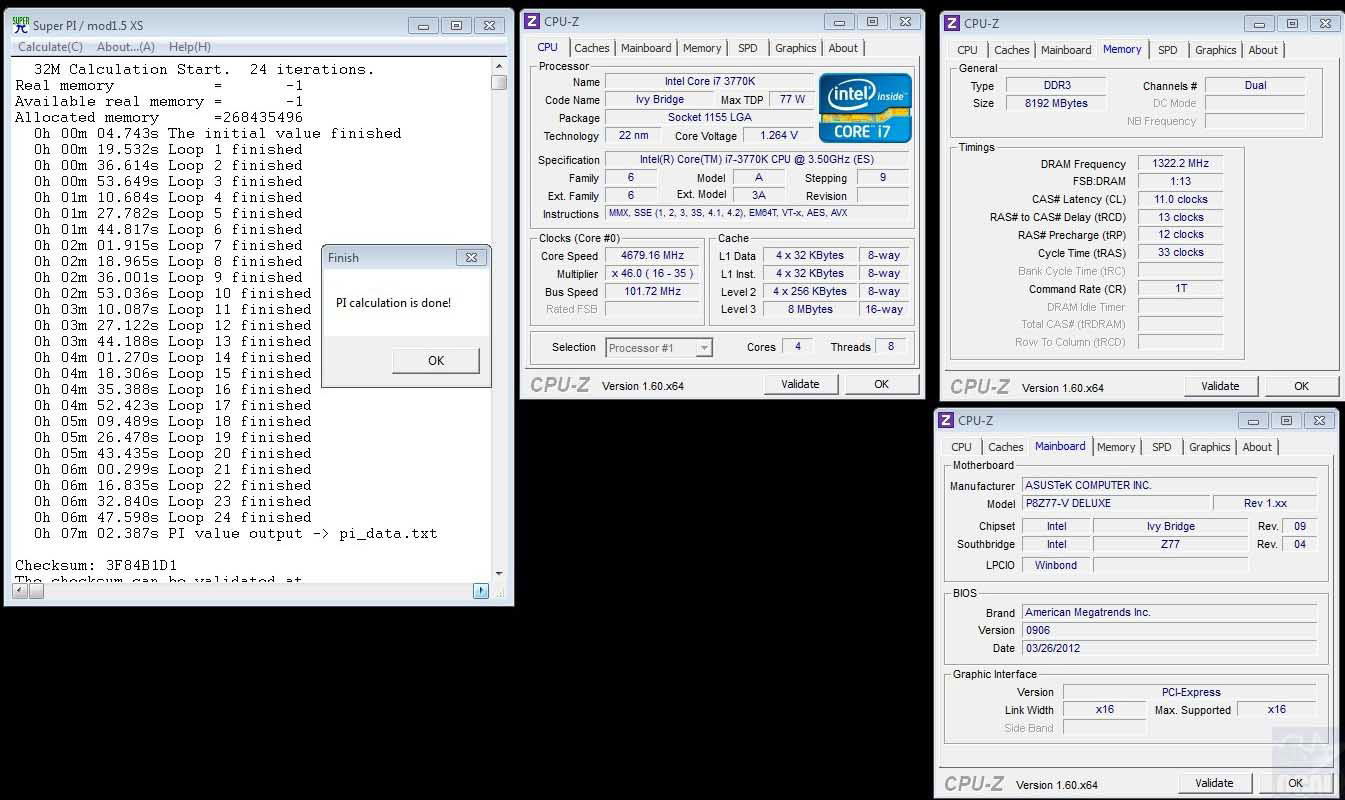
Task: Select Mainboard tab in the Memory window
Action: coord(1066,50)
